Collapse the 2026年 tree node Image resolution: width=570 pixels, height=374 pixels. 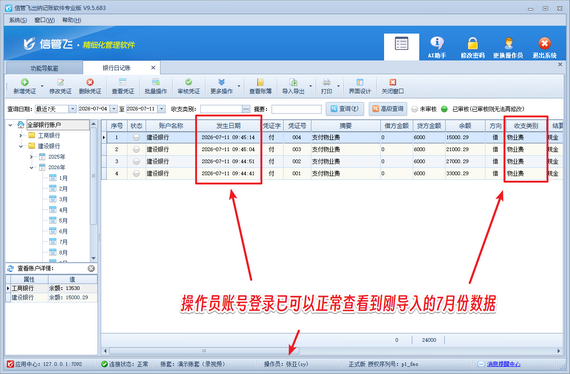tap(31, 168)
